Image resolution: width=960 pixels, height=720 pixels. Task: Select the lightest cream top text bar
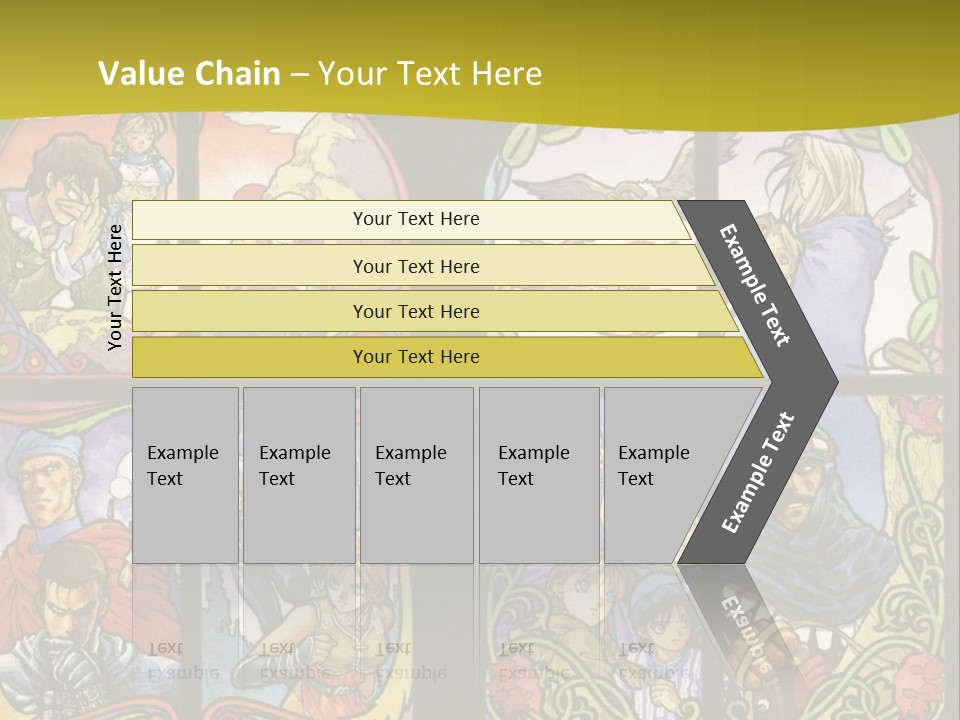415,219
